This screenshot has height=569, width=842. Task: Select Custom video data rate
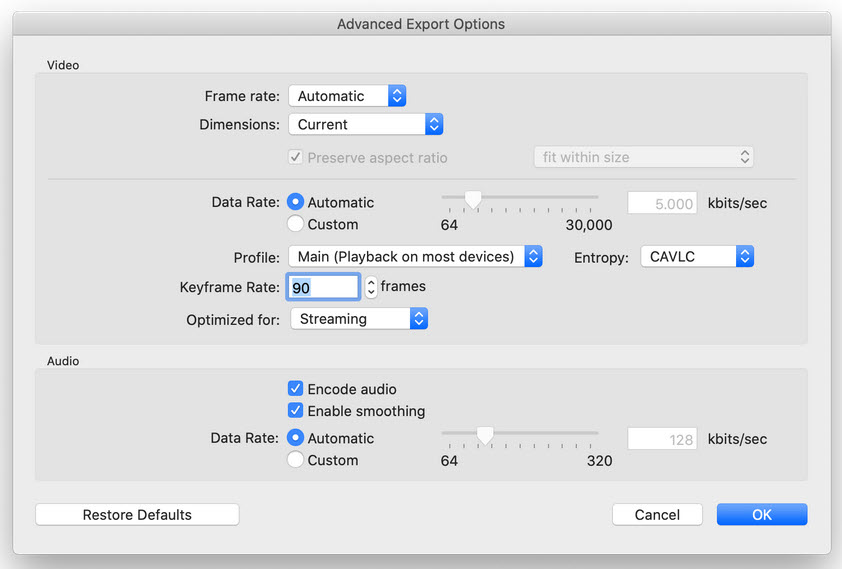296,224
